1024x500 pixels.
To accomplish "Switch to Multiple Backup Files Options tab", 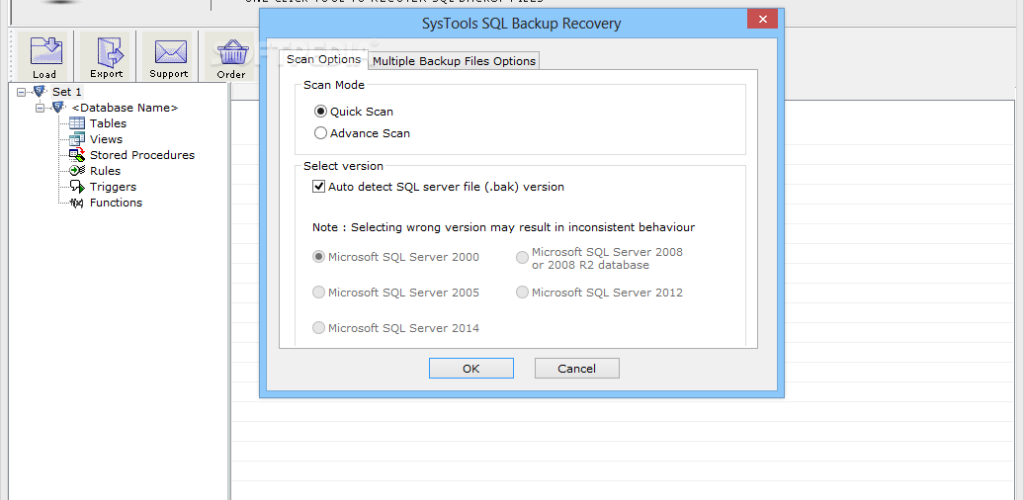I will [454, 61].
